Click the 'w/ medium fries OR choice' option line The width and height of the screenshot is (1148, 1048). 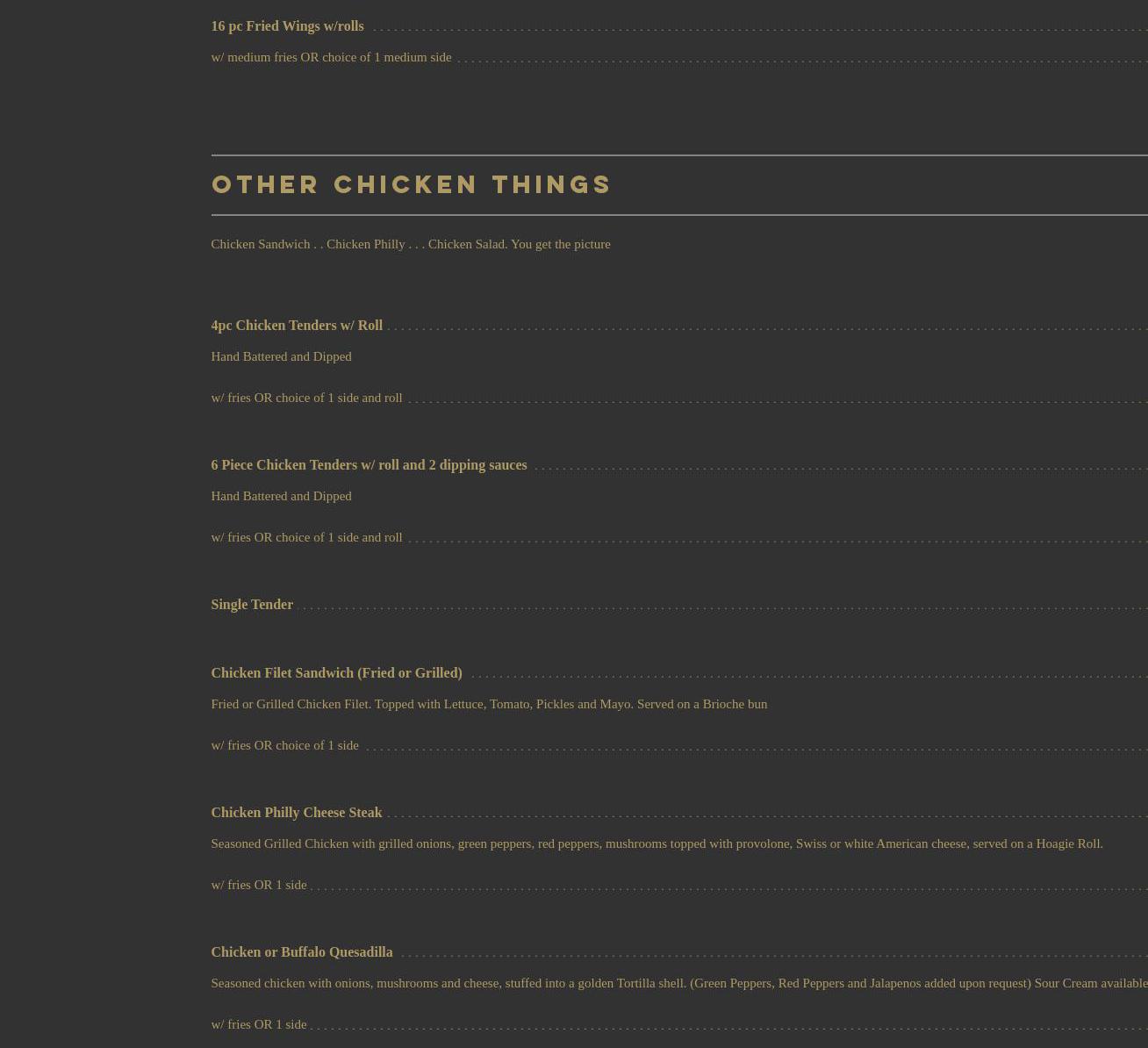331,57
